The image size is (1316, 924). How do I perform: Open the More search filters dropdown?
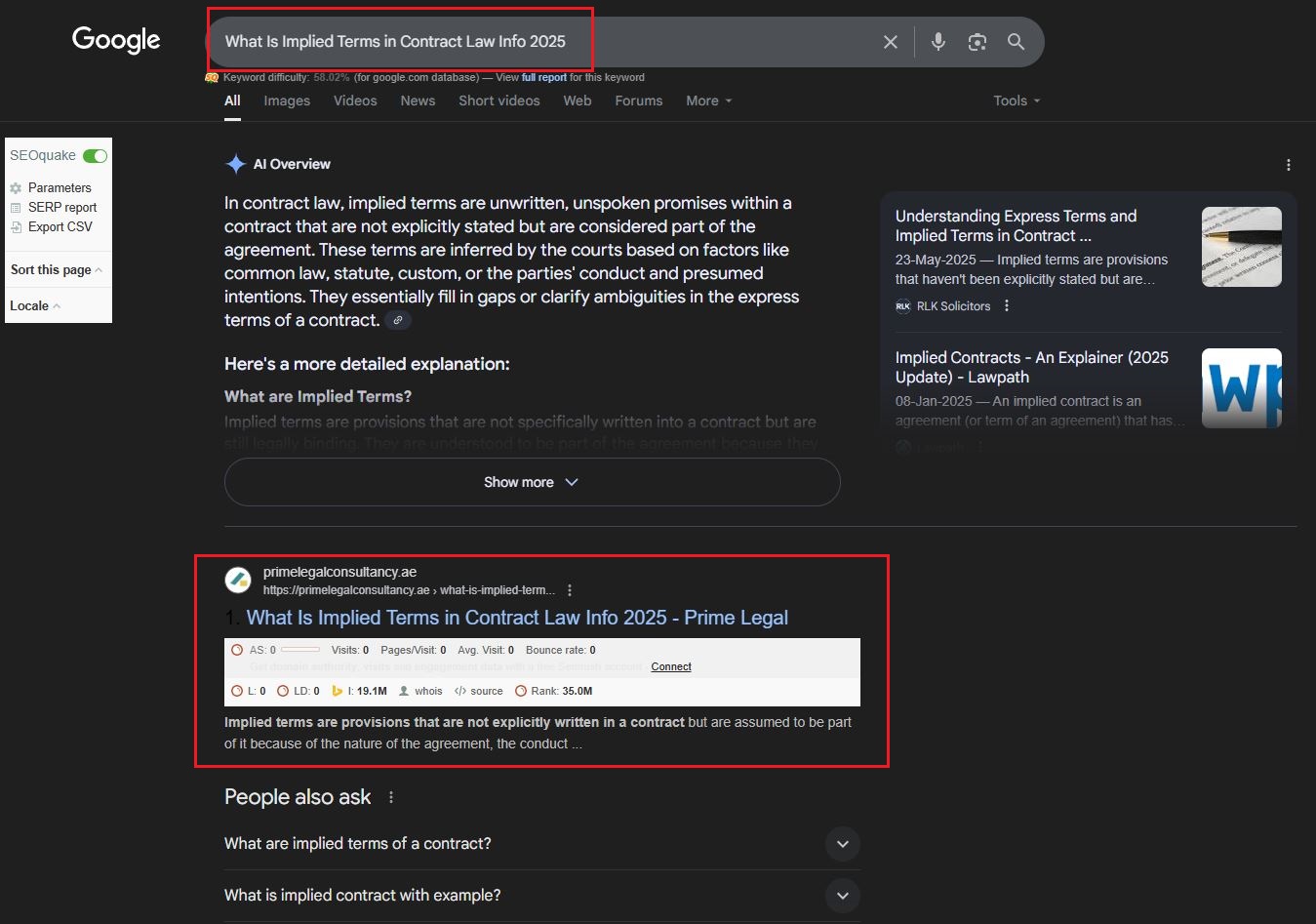pyautogui.click(x=708, y=100)
